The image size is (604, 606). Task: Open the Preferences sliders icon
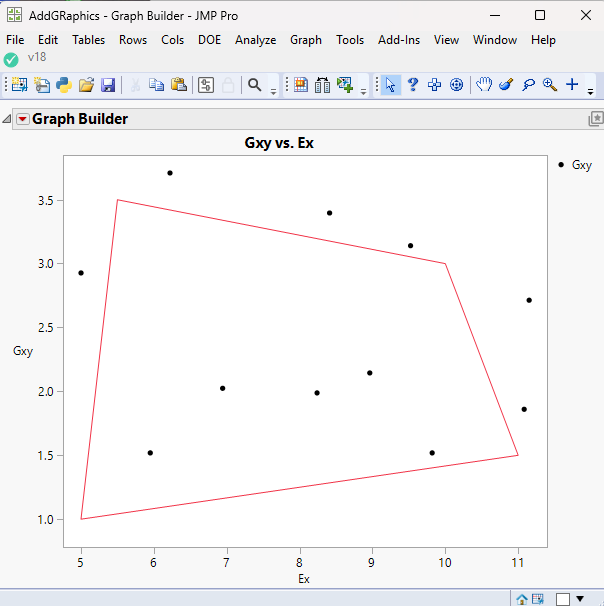[x=206, y=85]
